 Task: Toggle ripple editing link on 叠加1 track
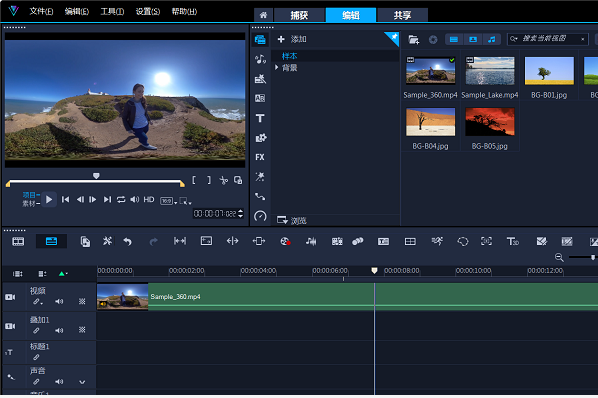click(36, 331)
